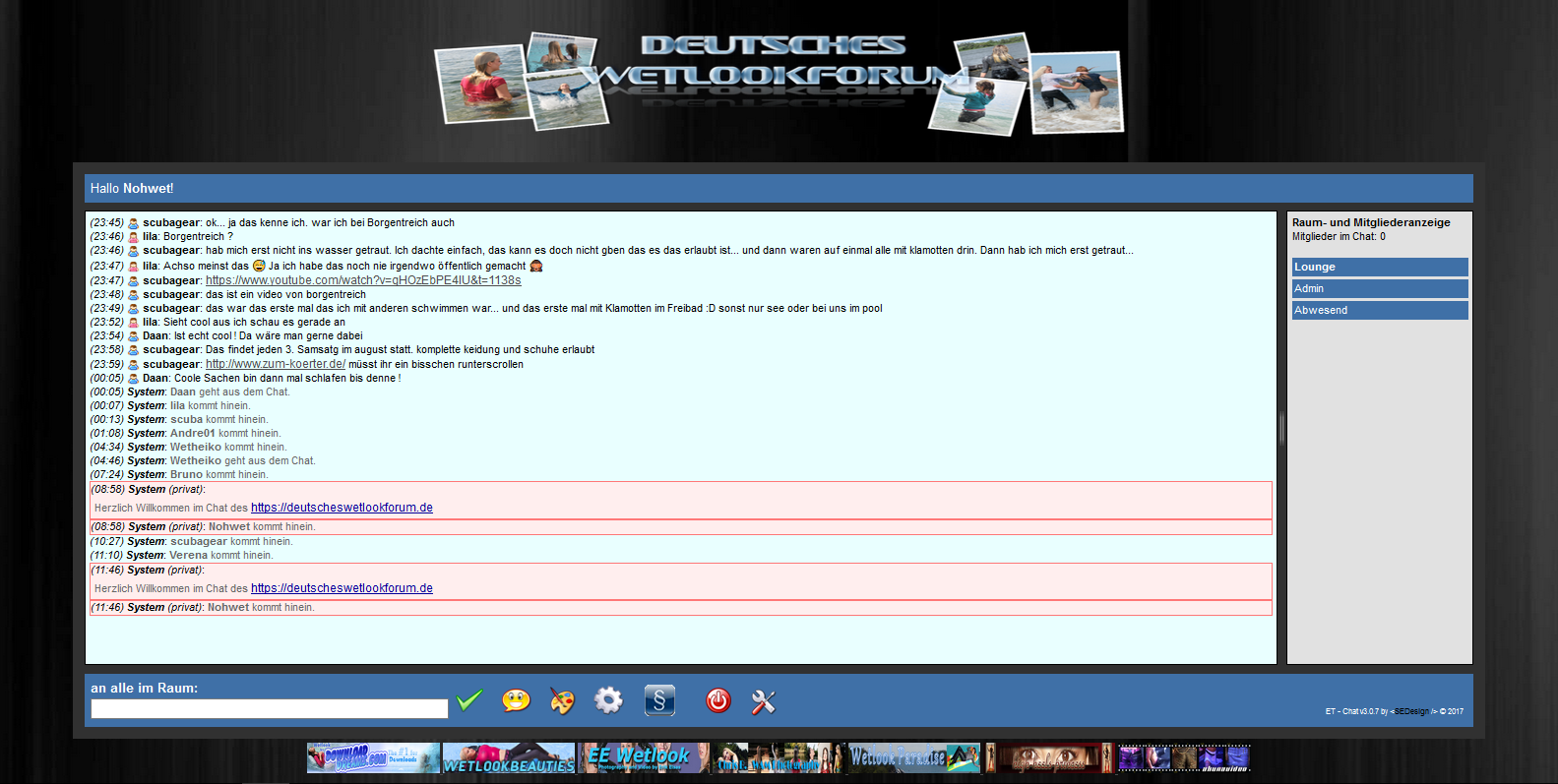Open chat settings gear icon
The height and width of the screenshot is (784, 1558).
point(608,700)
